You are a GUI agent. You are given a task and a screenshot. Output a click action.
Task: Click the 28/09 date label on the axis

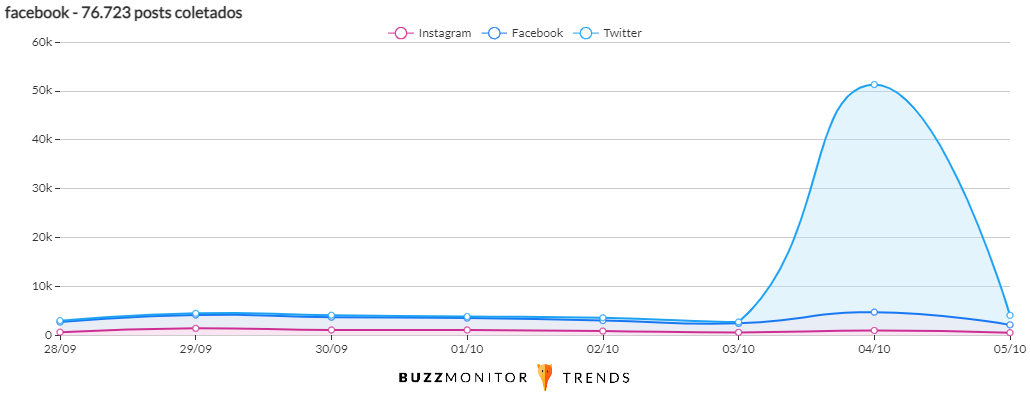click(x=60, y=349)
